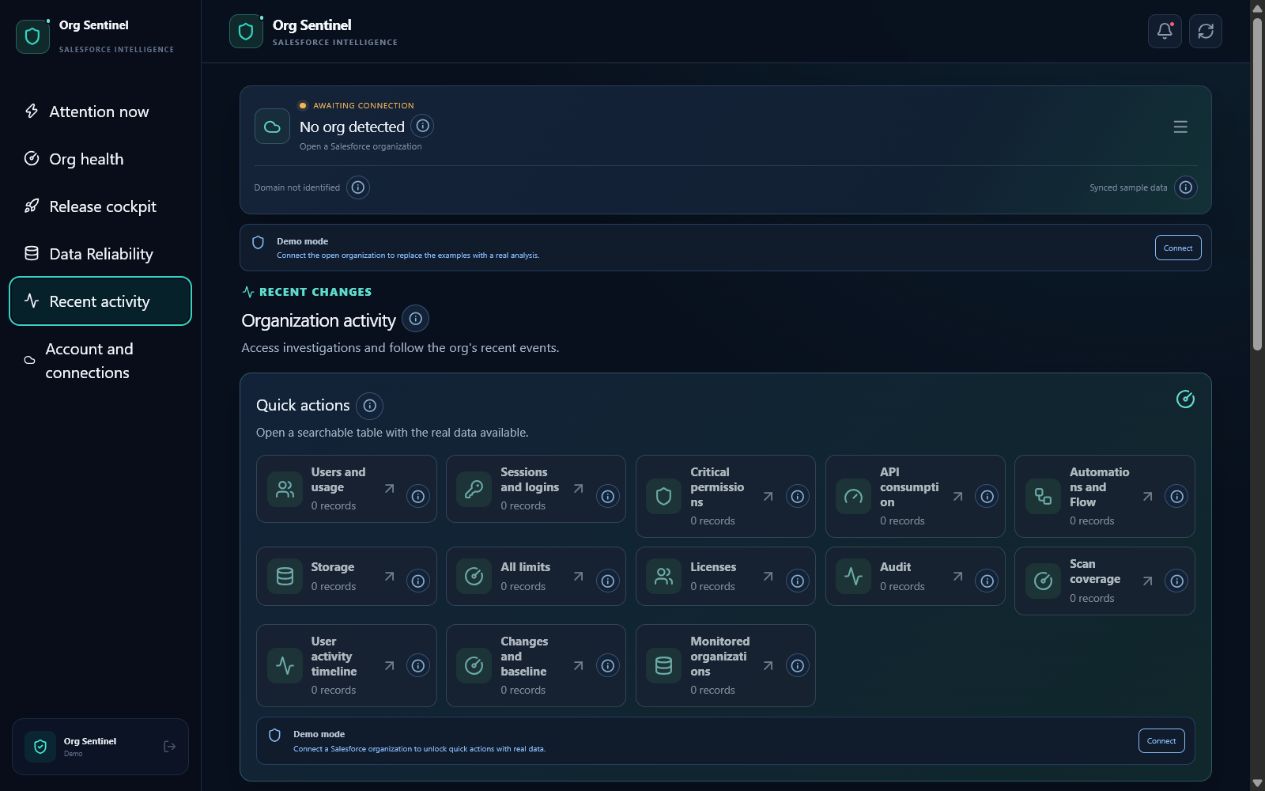Open the User activity timeline quick action
This screenshot has width=1265, height=791.
click(346, 665)
